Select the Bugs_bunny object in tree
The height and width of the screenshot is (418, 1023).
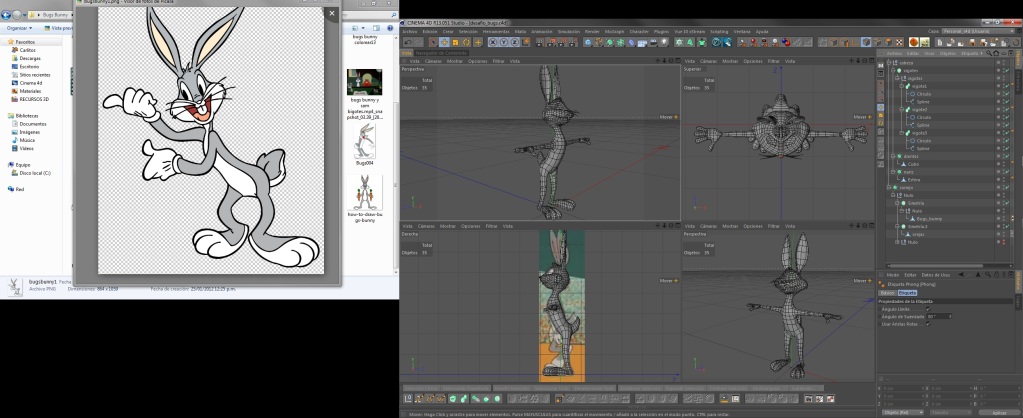[929, 219]
